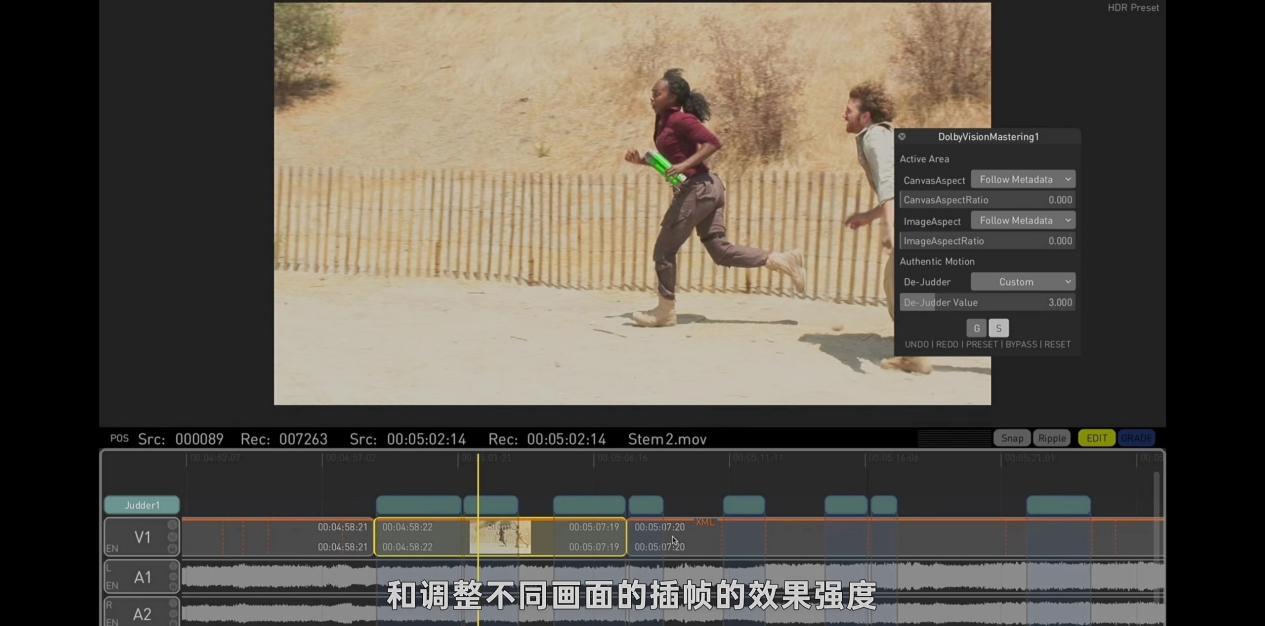Click the Stem2.mov clip name
The image size is (1265, 626).
point(667,439)
